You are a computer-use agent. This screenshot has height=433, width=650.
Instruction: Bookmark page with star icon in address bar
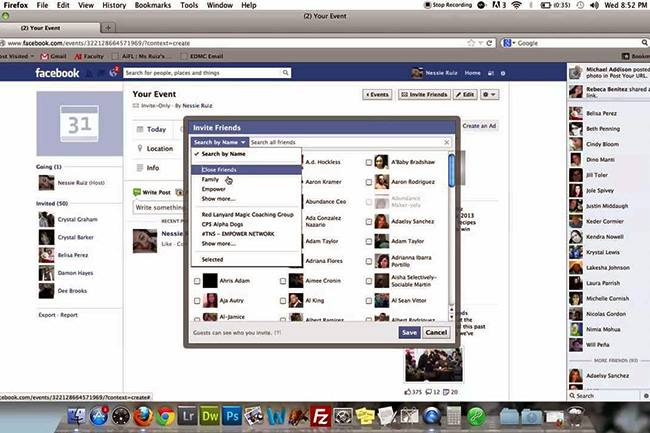(471, 43)
